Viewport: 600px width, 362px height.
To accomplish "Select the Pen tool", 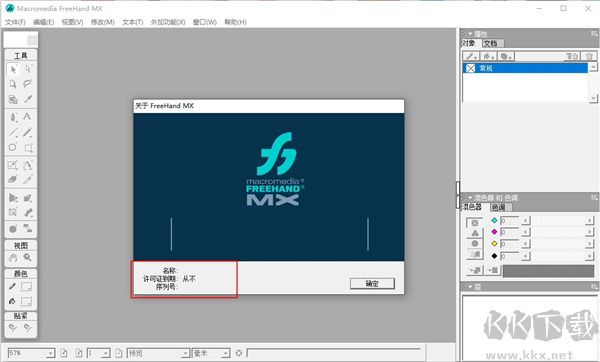I will click(13, 117).
